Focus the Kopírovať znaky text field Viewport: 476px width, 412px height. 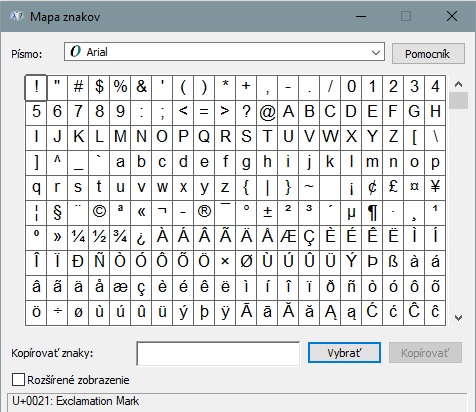click(218, 353)
